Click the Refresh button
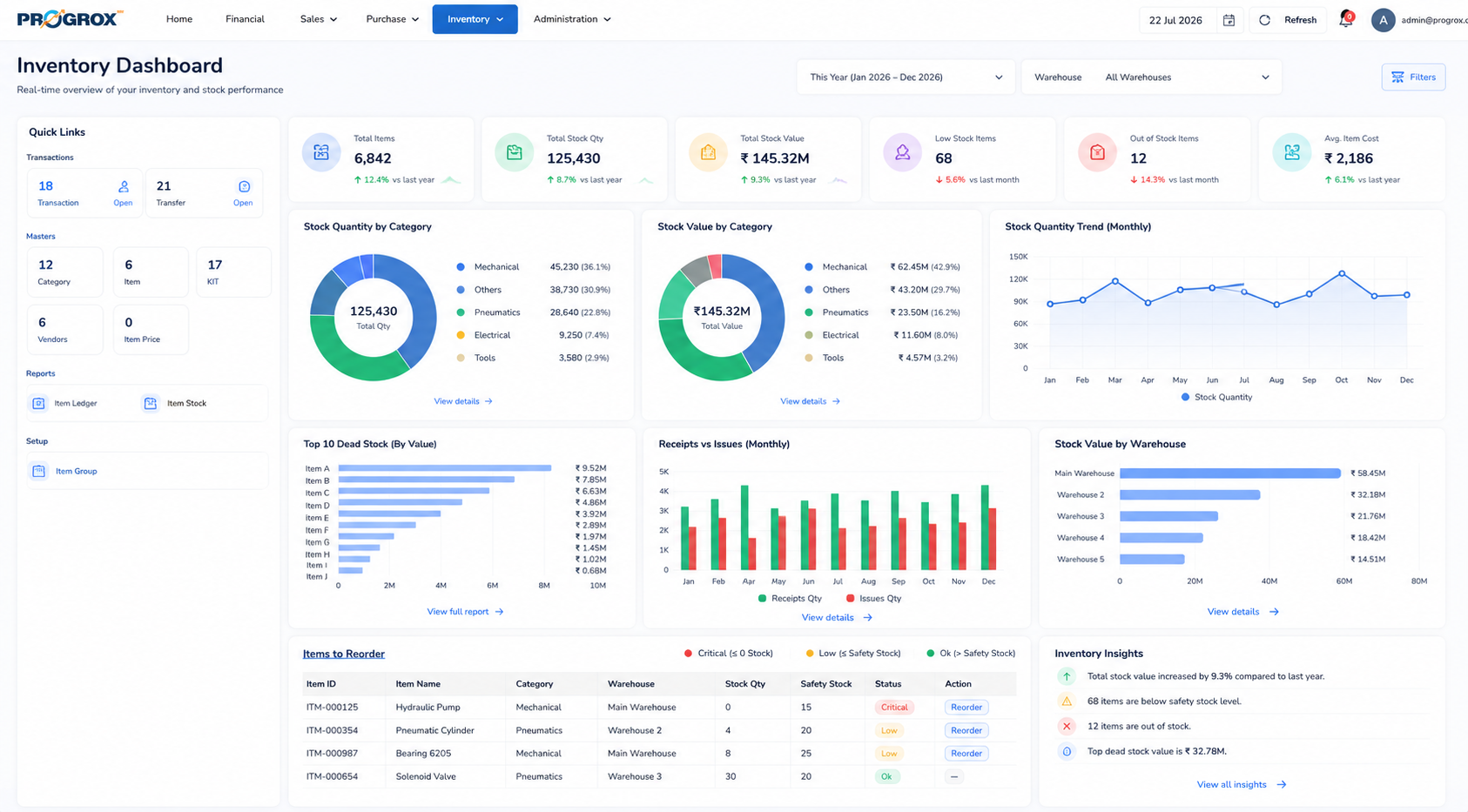 (1288, 20)
